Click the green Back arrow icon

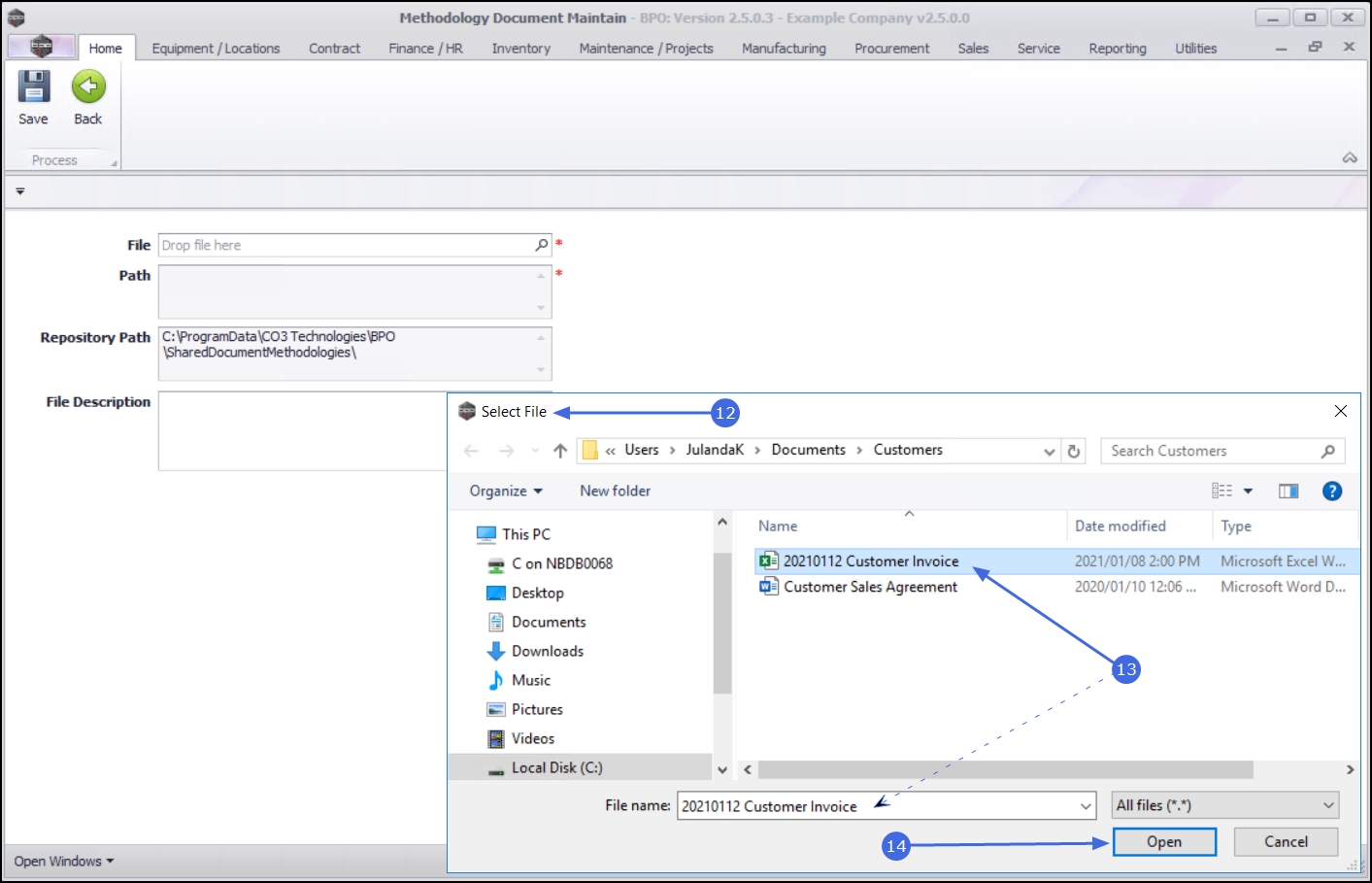88,86
